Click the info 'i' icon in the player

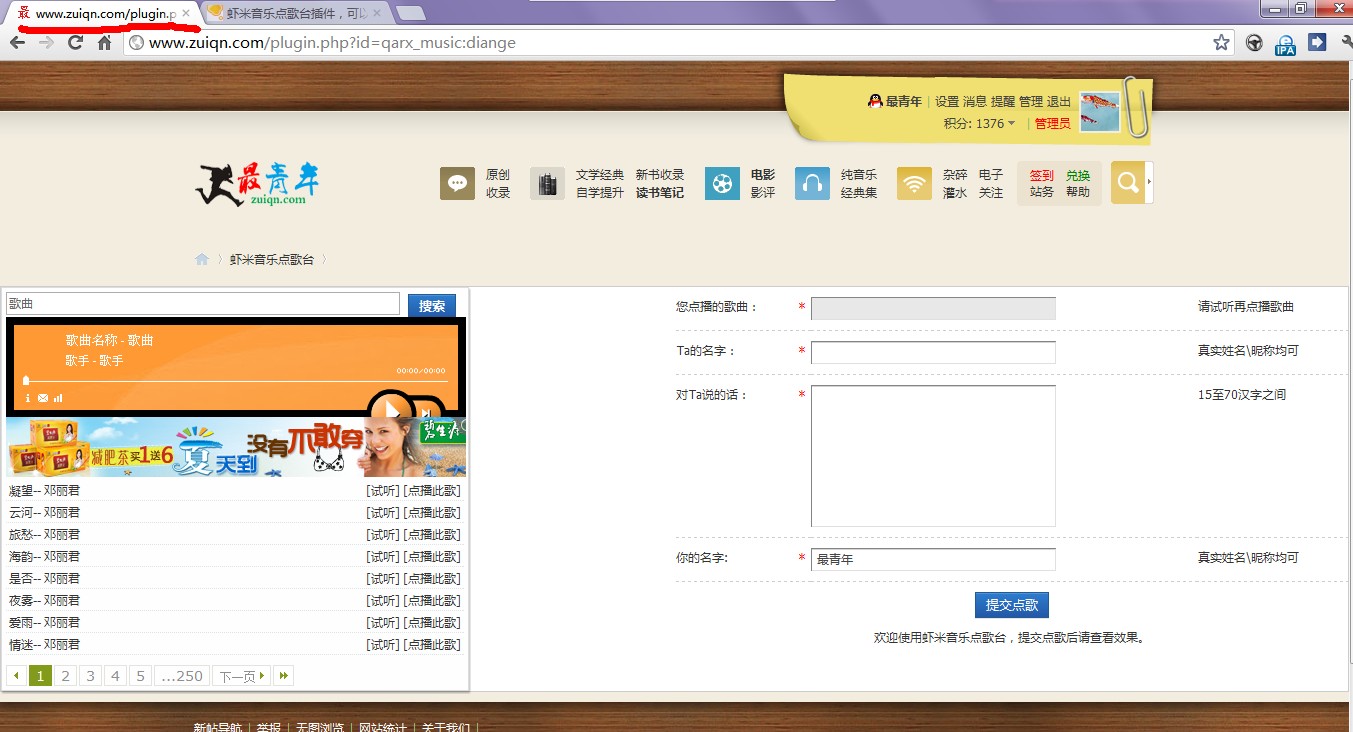click(27, 398)
